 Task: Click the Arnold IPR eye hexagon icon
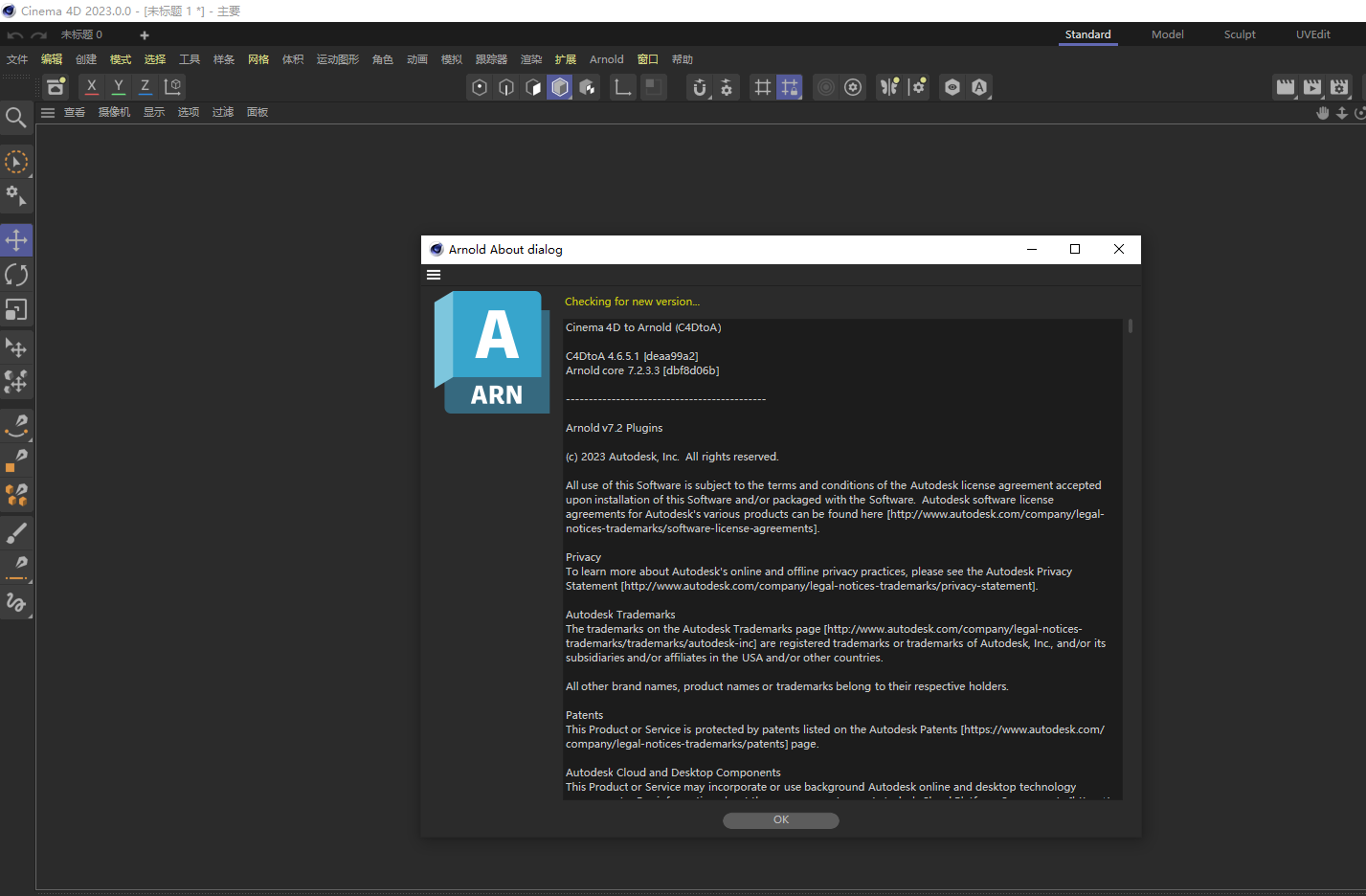(x=952, y=87)
